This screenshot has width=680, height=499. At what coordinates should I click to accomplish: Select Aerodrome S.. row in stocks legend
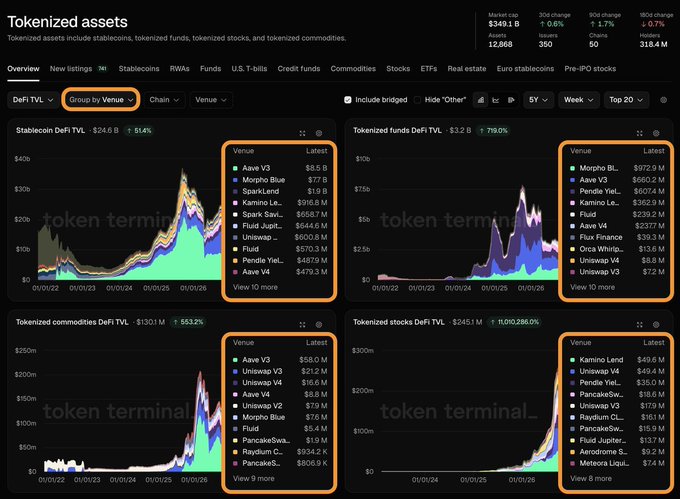click(617, 452)
